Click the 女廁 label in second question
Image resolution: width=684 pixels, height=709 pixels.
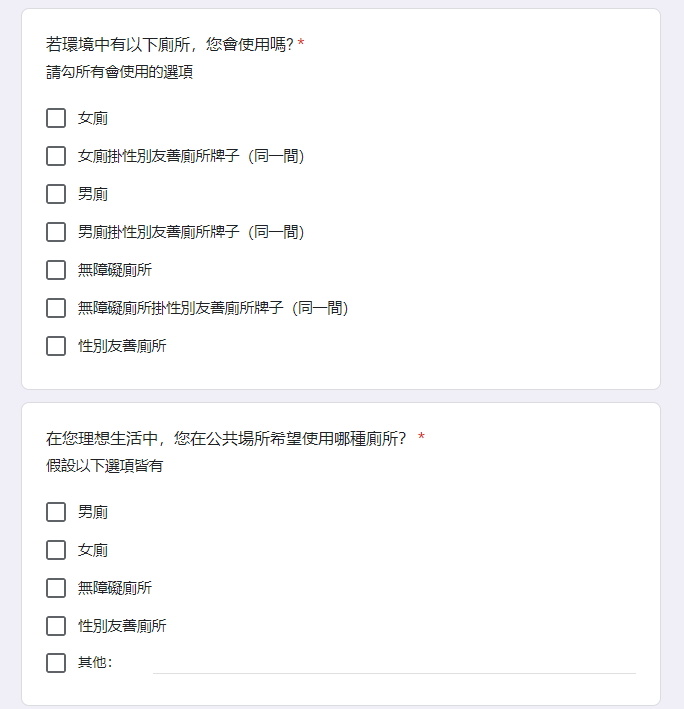tap(93, 550)
